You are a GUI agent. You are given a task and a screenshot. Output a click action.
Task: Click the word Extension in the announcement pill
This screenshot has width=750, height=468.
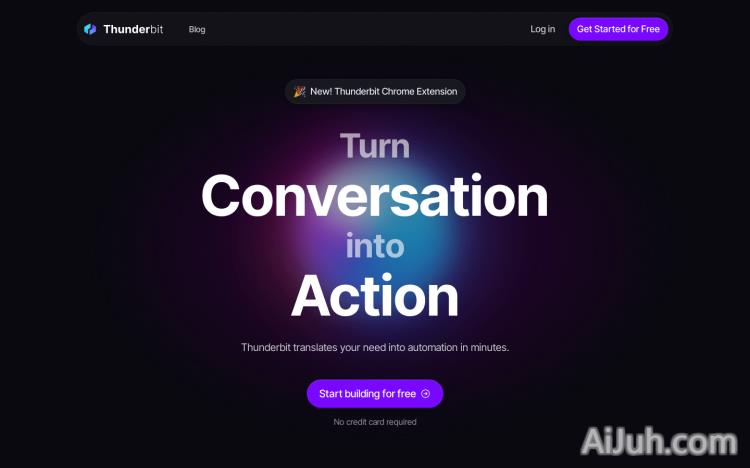click(x=437, y=91)
